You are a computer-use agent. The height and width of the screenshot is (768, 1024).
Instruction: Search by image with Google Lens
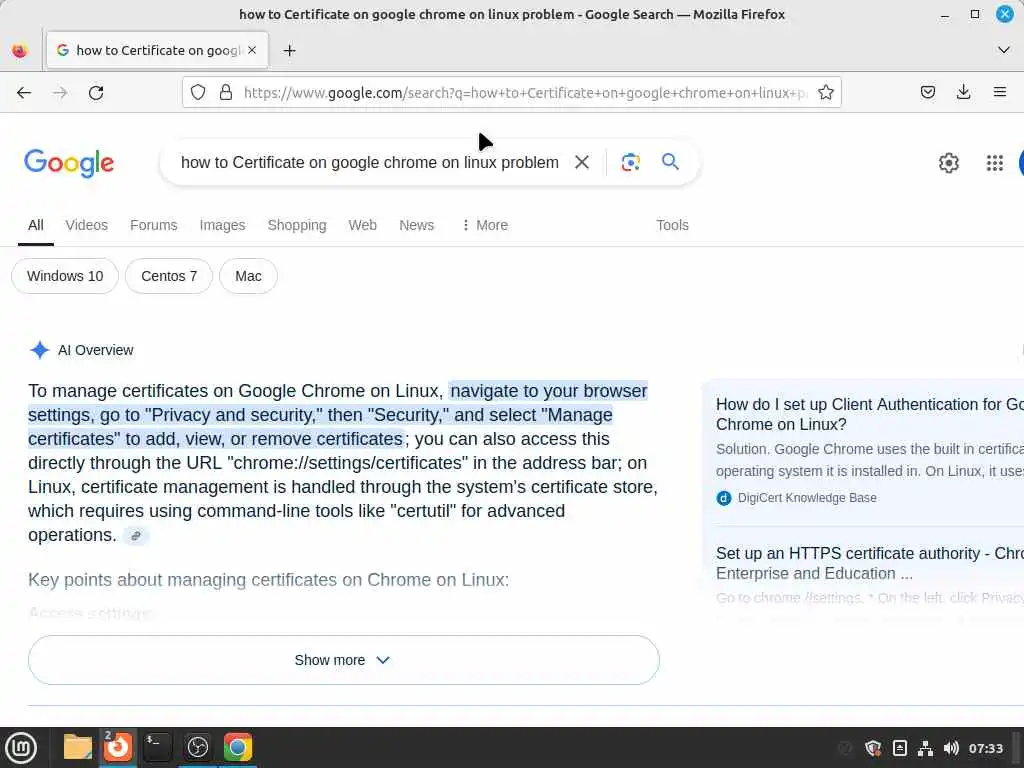pyautogui.click(x=630, y=162)
